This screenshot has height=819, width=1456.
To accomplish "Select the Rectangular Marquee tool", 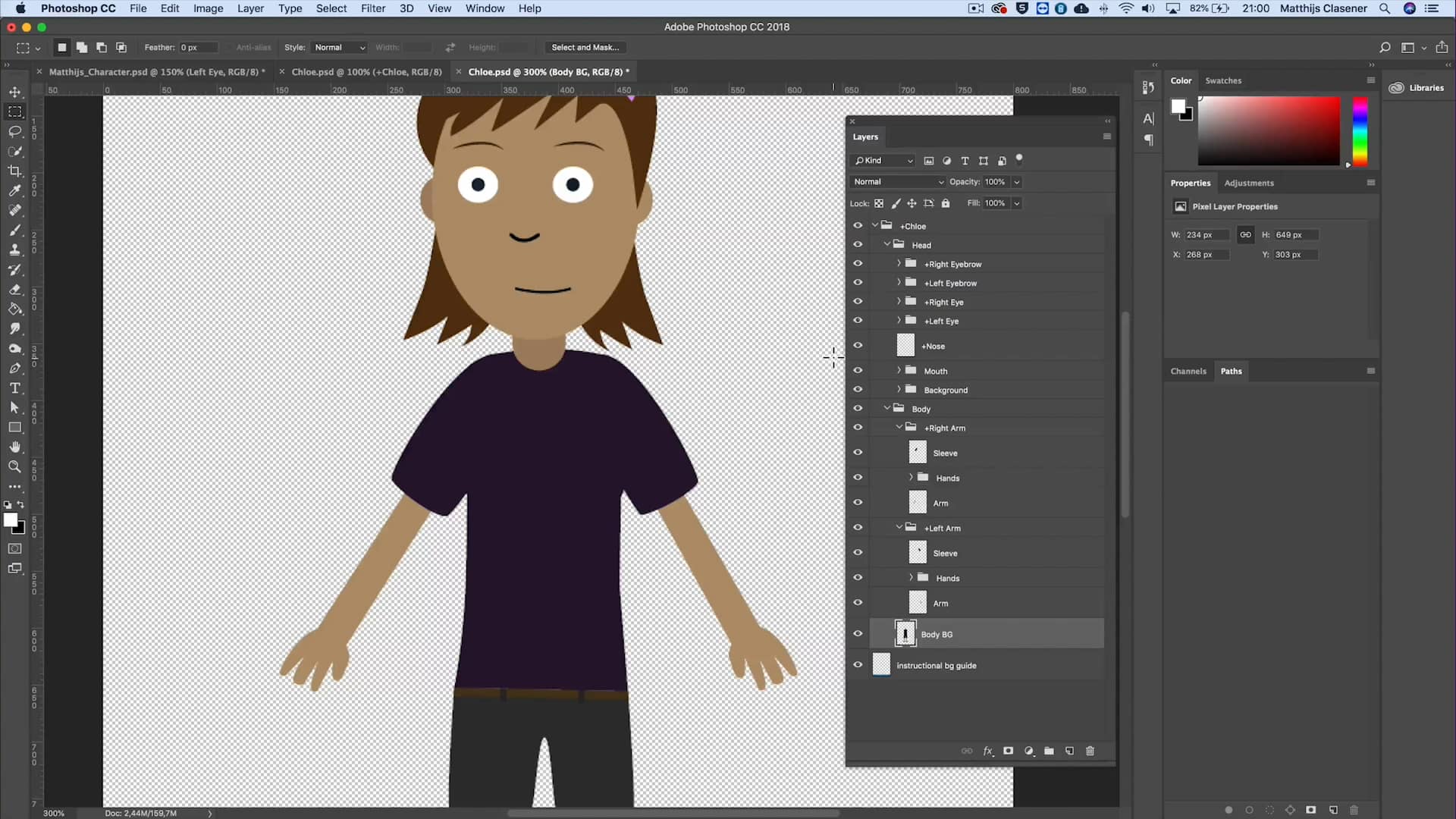I will (x=15, y=110).
